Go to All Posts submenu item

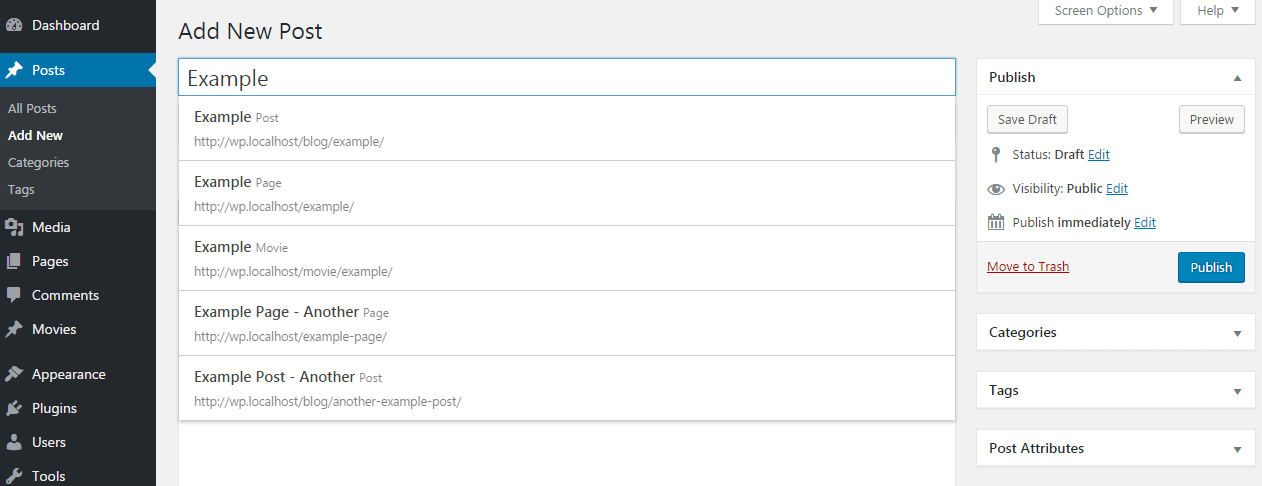pos(32,108)
